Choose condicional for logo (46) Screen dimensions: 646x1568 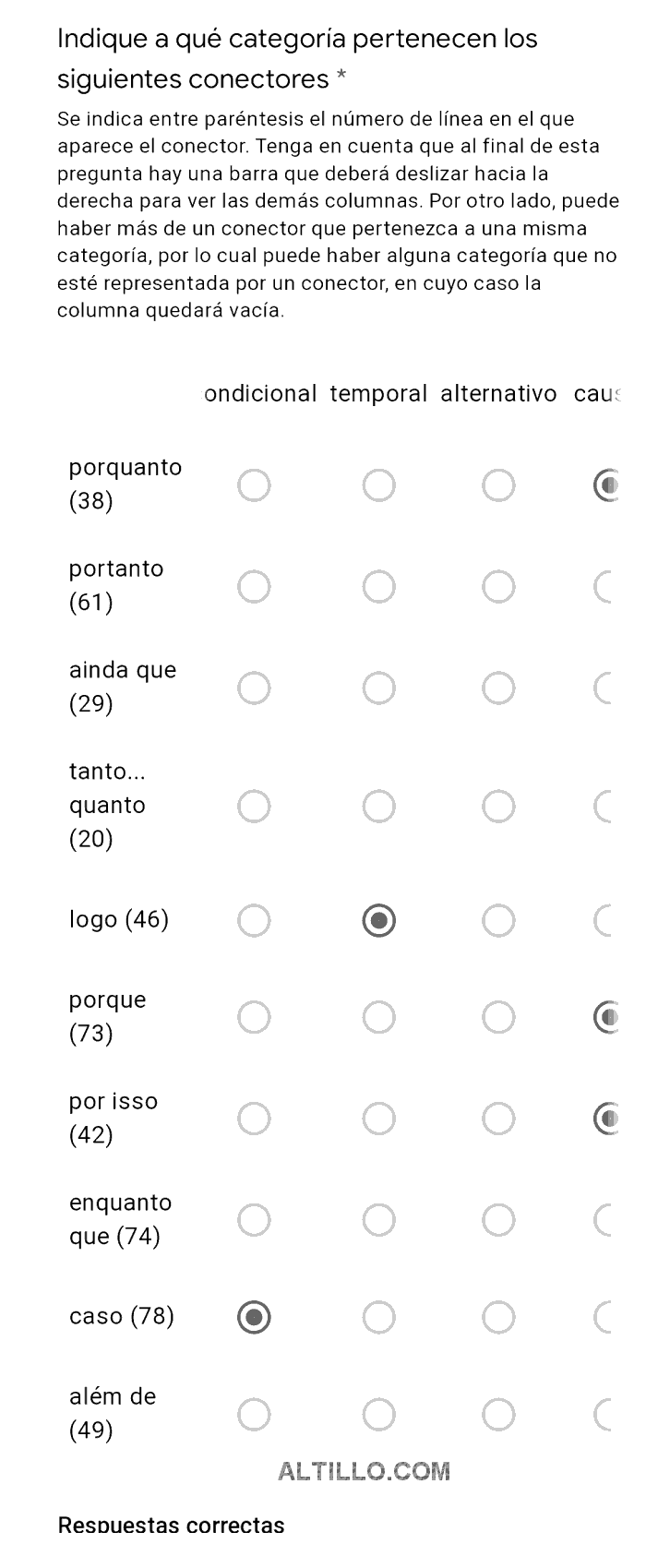click(x=254, y=920)
